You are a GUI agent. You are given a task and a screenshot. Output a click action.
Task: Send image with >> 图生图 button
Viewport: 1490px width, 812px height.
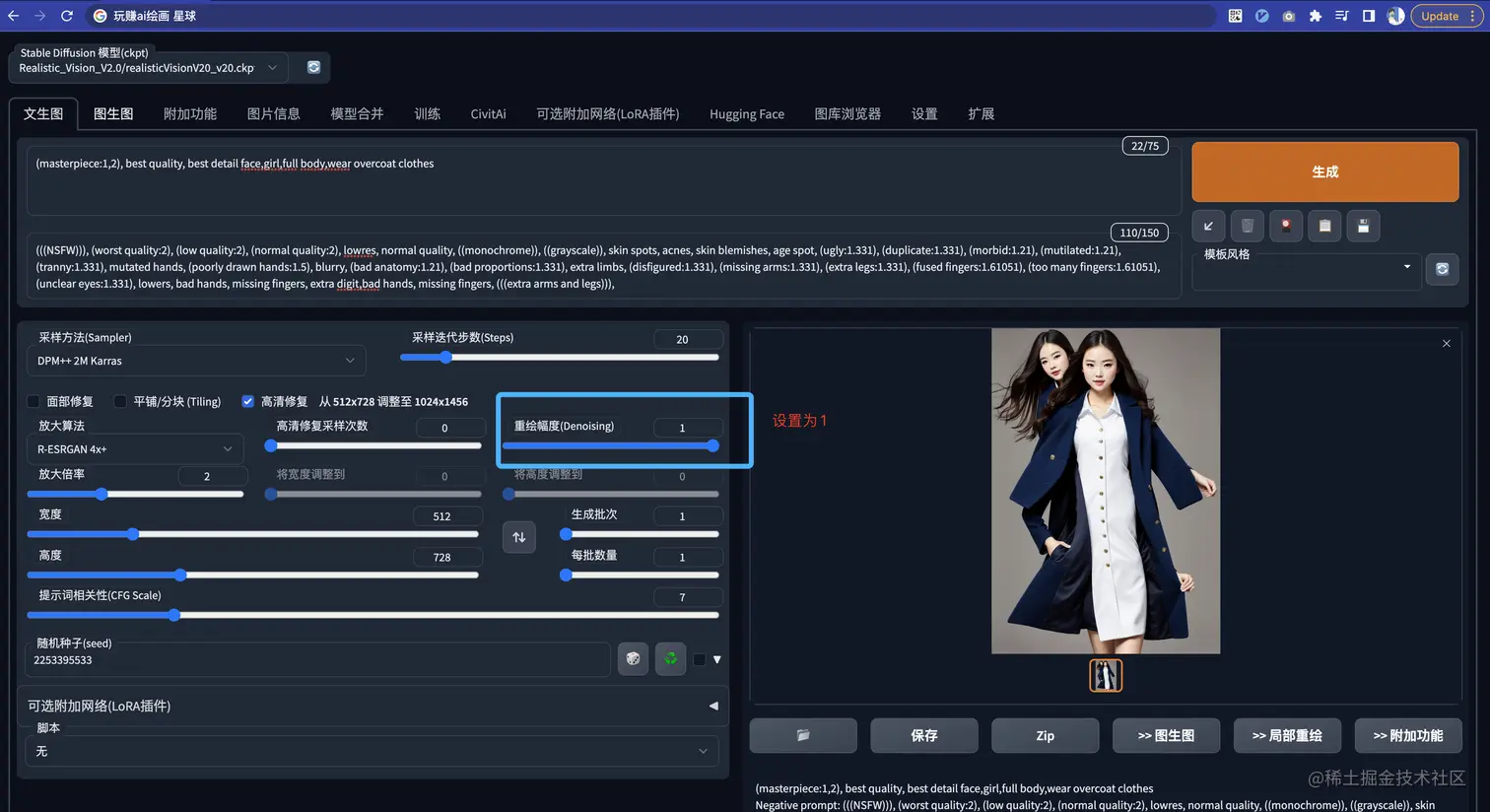[x=1166, y=735]
